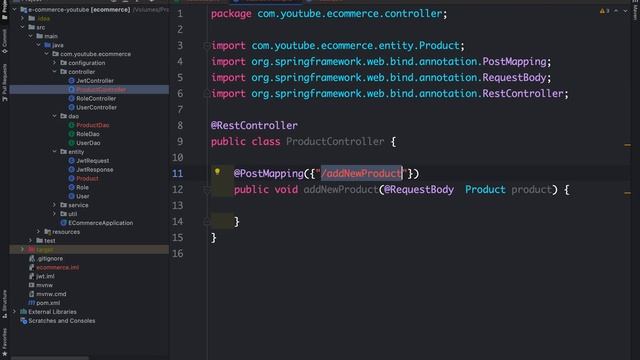Select the ecommerce.iml file
The image size is (640, 360).
coord(58,267)
